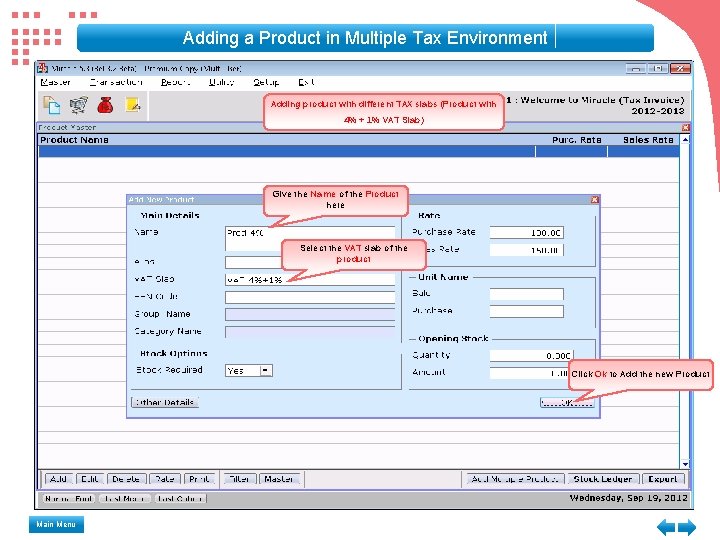Expand the Stock Required dropdown

(266, 371)
